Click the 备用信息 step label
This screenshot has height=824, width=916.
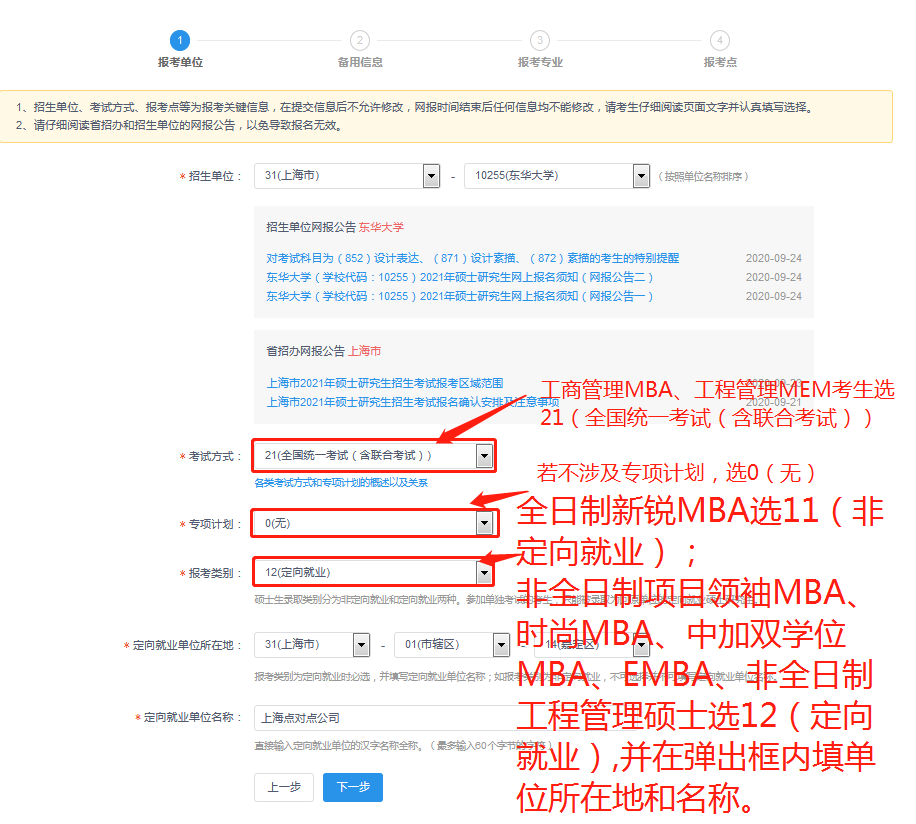click(360, 62)
